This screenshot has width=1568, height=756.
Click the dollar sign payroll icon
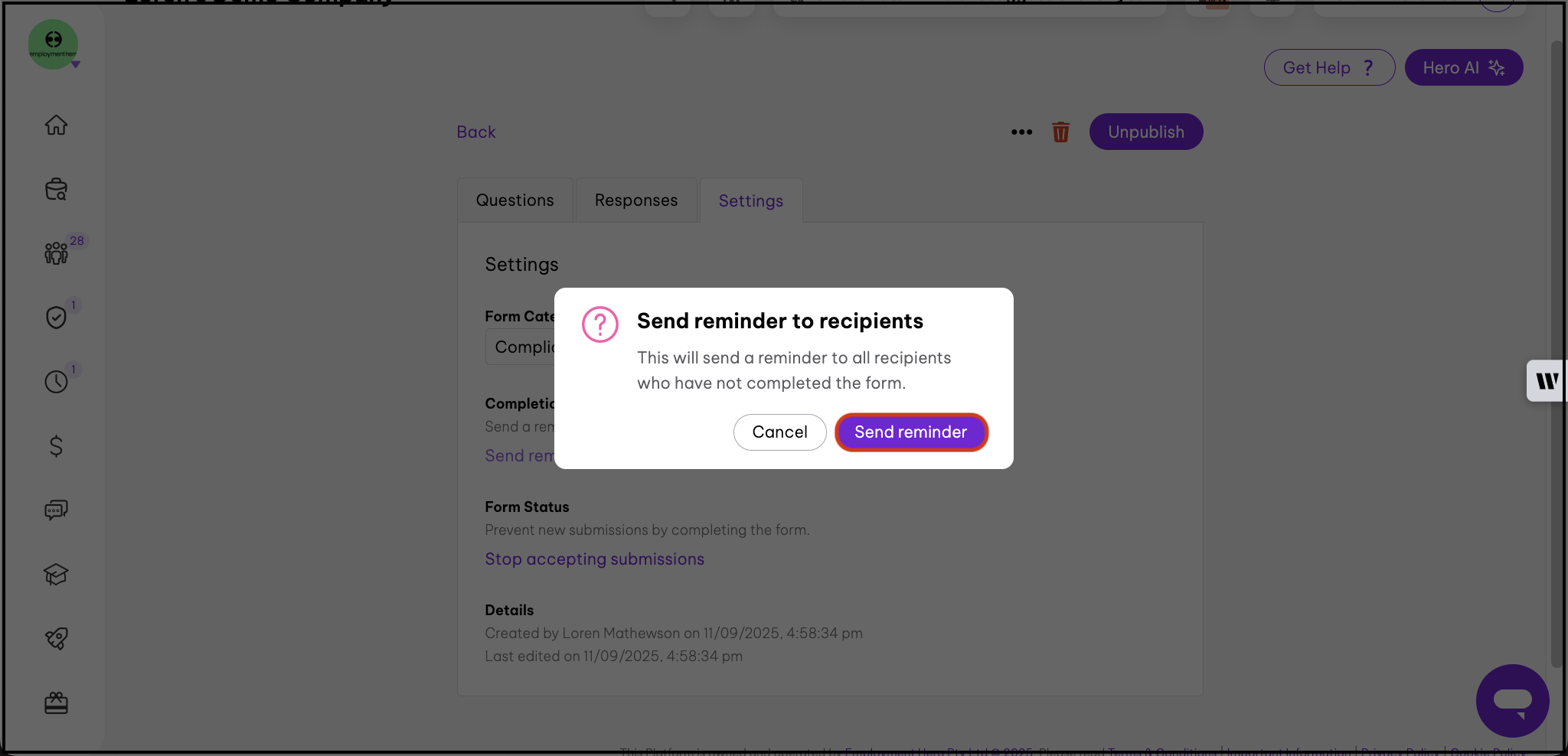point(56,445)
